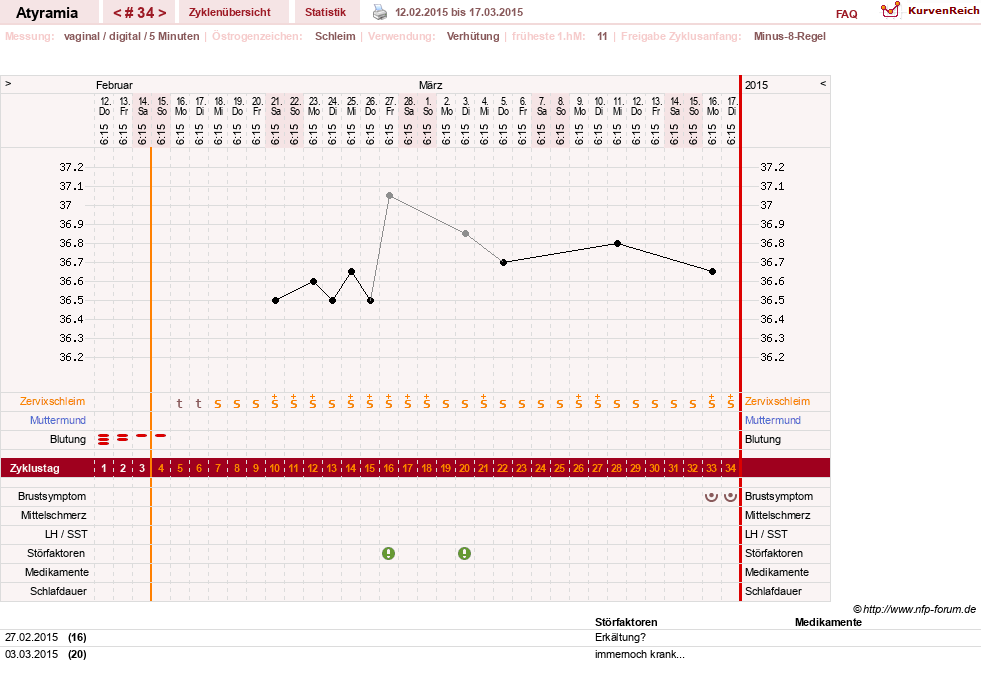Click breast symptom icon on cycle day 33
This screenshot has height=681, width=981.
(711, 496)
